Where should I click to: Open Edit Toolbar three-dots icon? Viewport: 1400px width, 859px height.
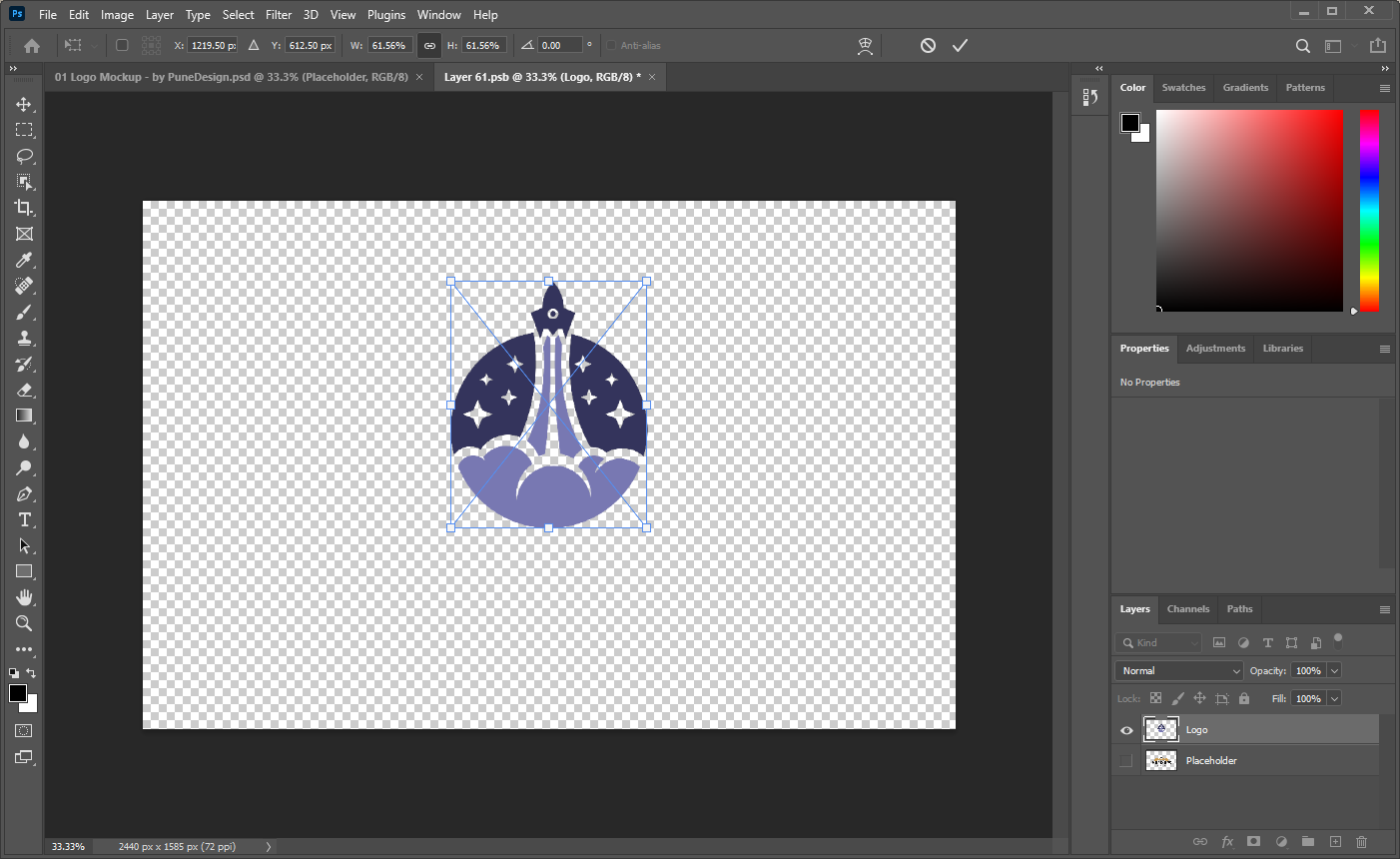(24, 649)
